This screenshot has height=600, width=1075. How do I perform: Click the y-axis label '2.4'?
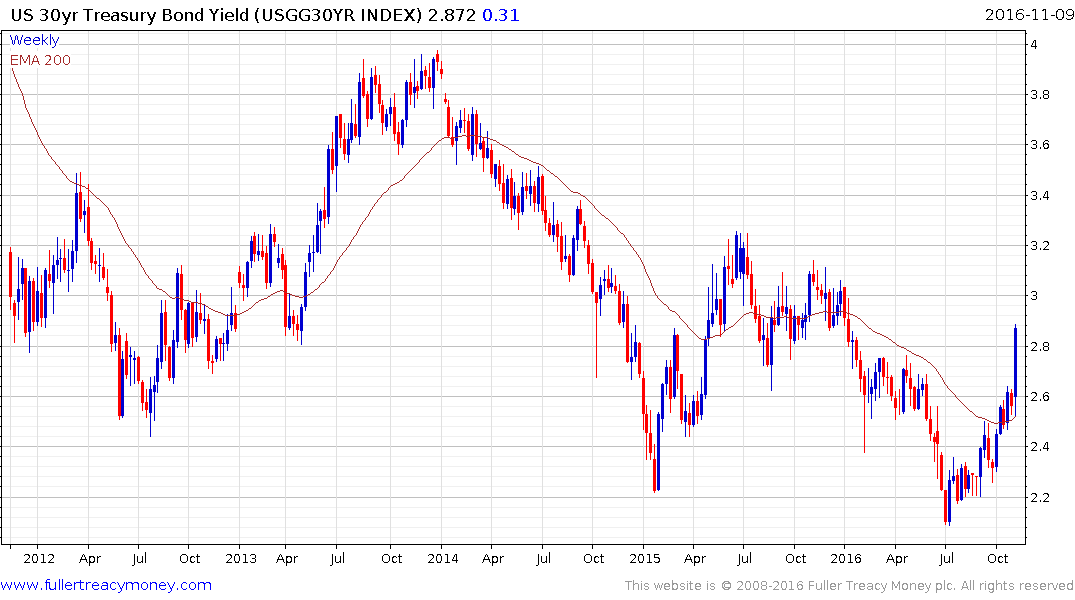pos(1040,446)
